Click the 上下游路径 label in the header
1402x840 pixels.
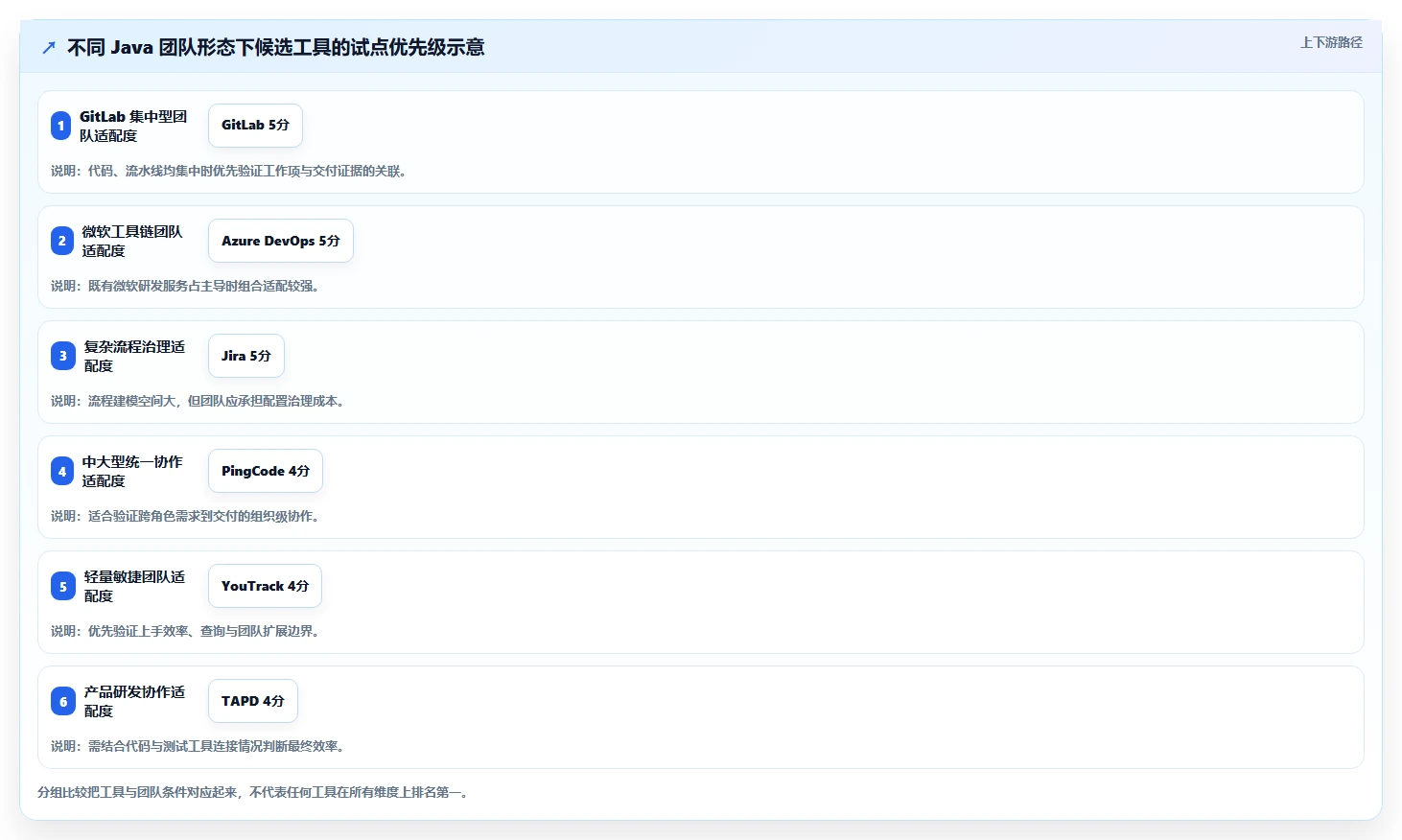tap(1331, 42)
